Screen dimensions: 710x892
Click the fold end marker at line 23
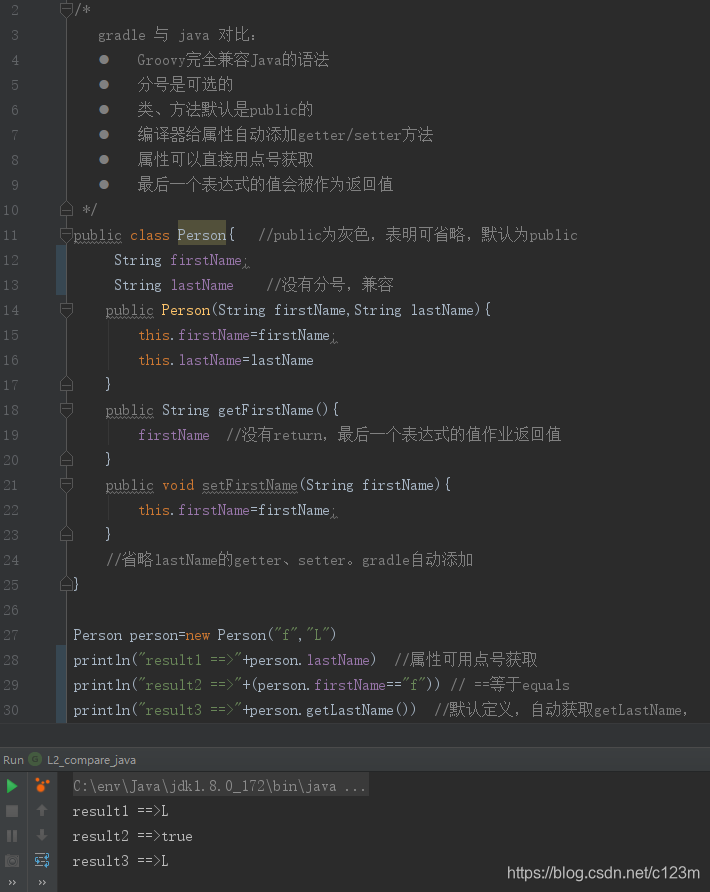(x=67, y=535)
